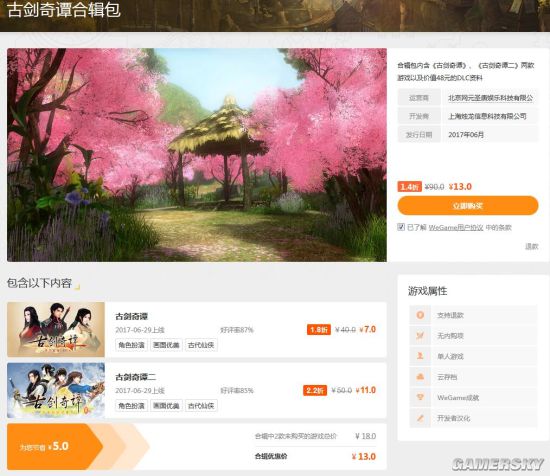
Task: Open the 古剑奇谭二 title link
Action: click(135, 377)
